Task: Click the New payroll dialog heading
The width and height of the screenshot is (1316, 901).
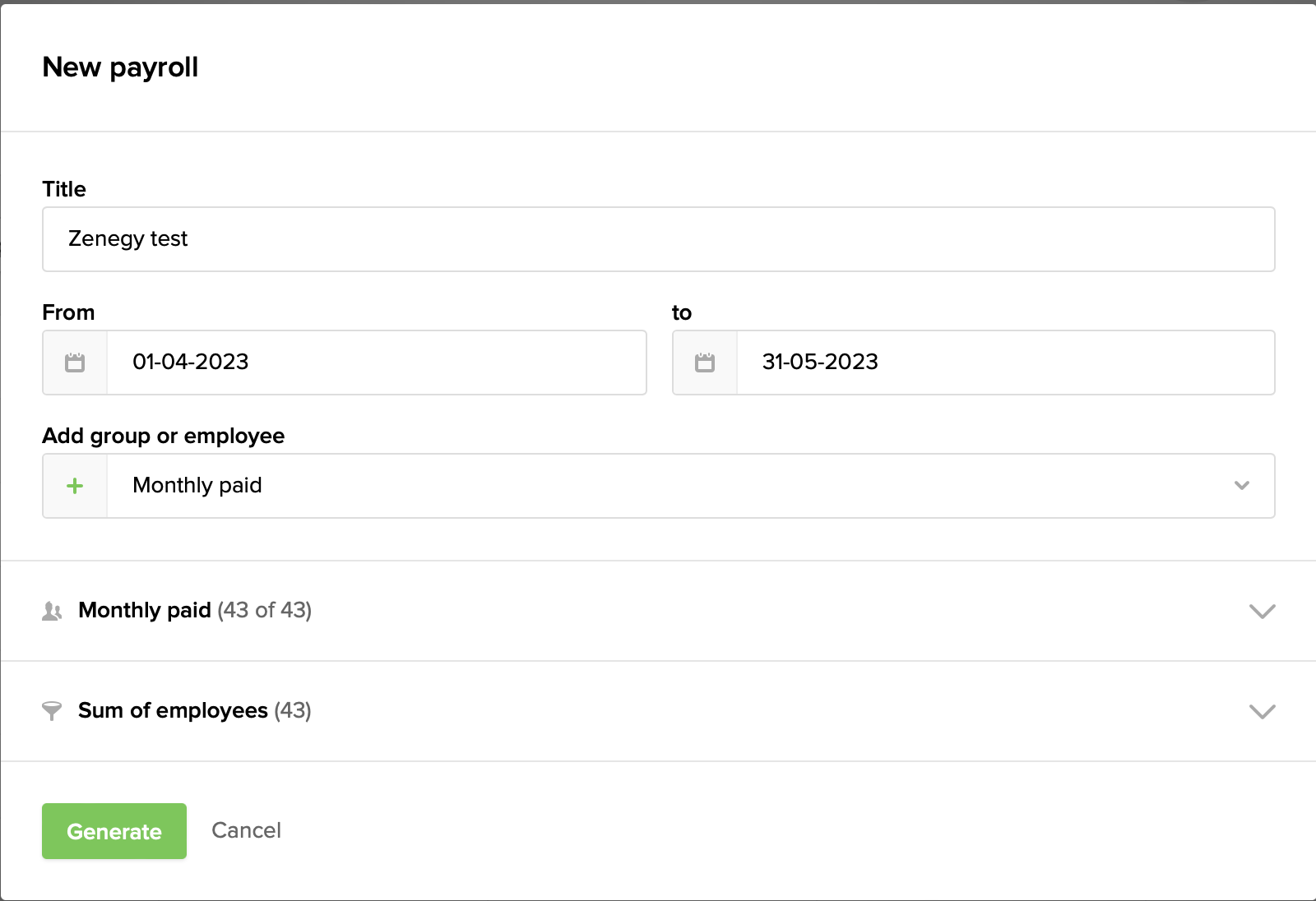Action: (x=120, y=67)
